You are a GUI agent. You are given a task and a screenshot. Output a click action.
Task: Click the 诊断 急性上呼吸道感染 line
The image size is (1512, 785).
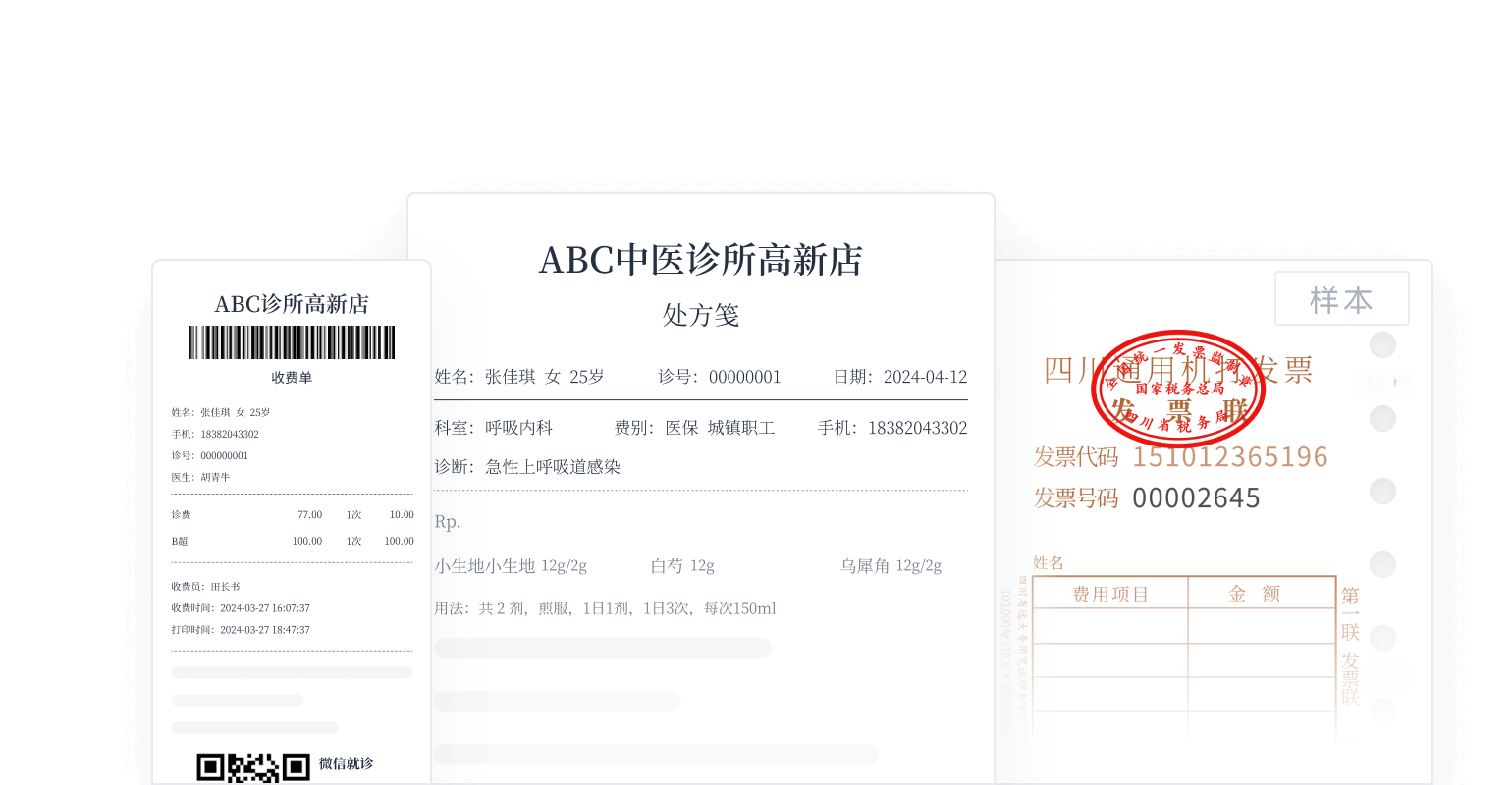pos(527,467)
